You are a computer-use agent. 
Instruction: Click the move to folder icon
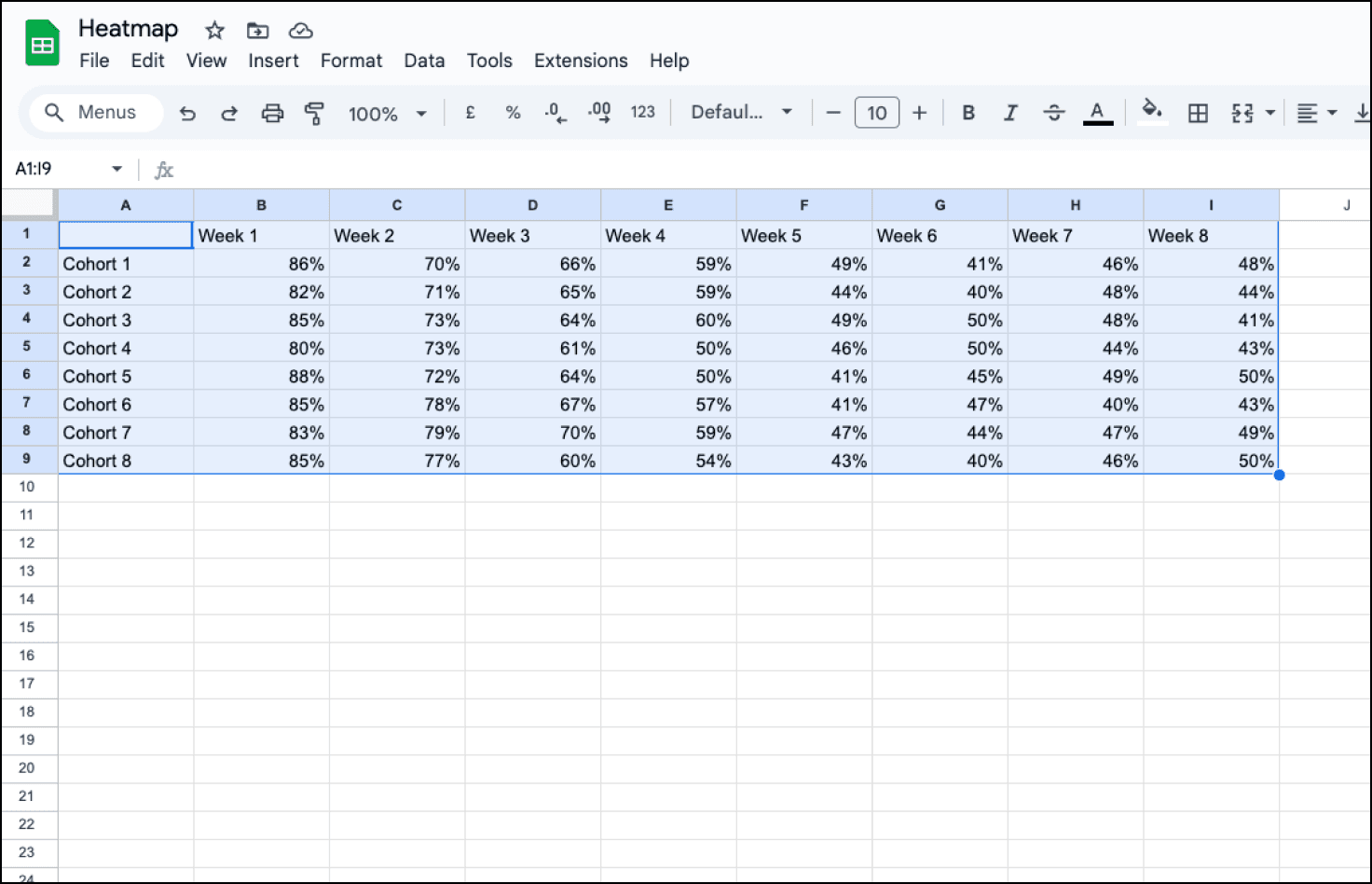point(257,31)
